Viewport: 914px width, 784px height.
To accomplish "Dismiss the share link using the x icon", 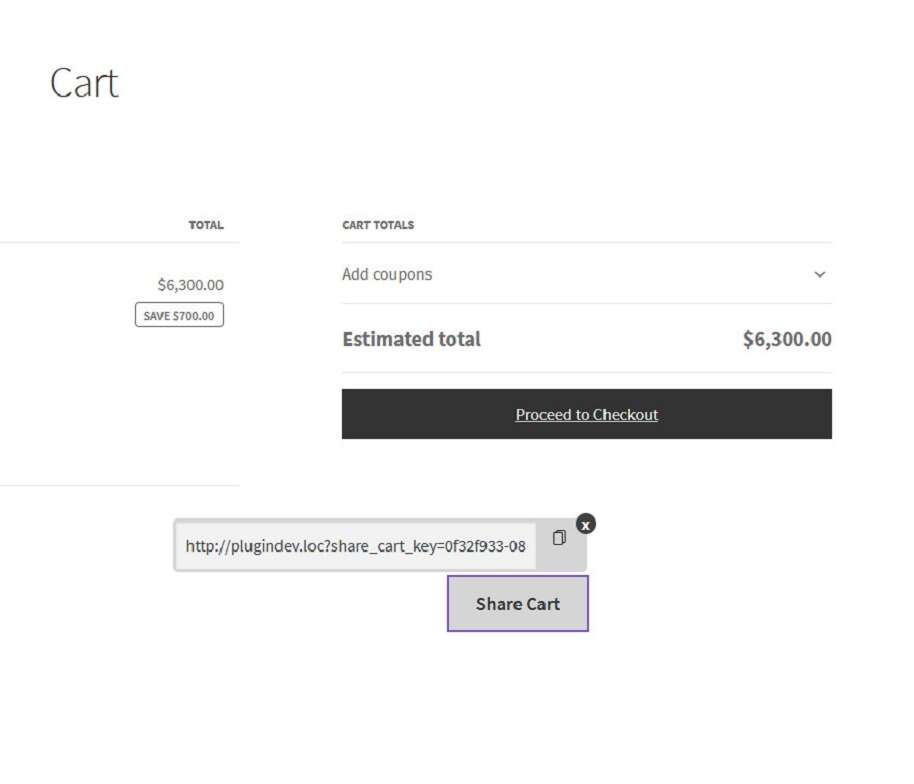I will point(585,524).
